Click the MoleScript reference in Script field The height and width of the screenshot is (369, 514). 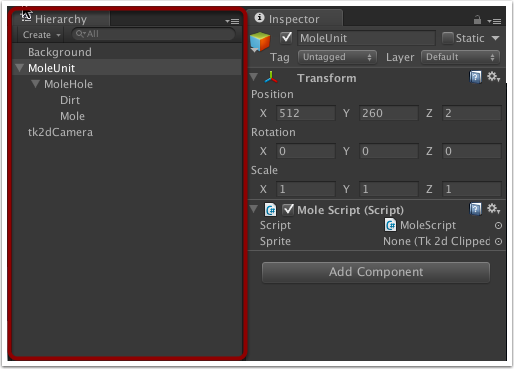click(x=428, y=225)
